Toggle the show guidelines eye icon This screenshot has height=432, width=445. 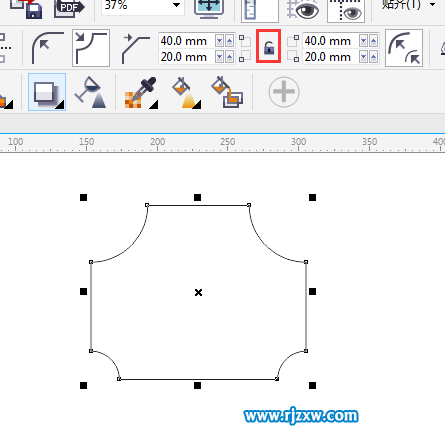tap(346, 10)
